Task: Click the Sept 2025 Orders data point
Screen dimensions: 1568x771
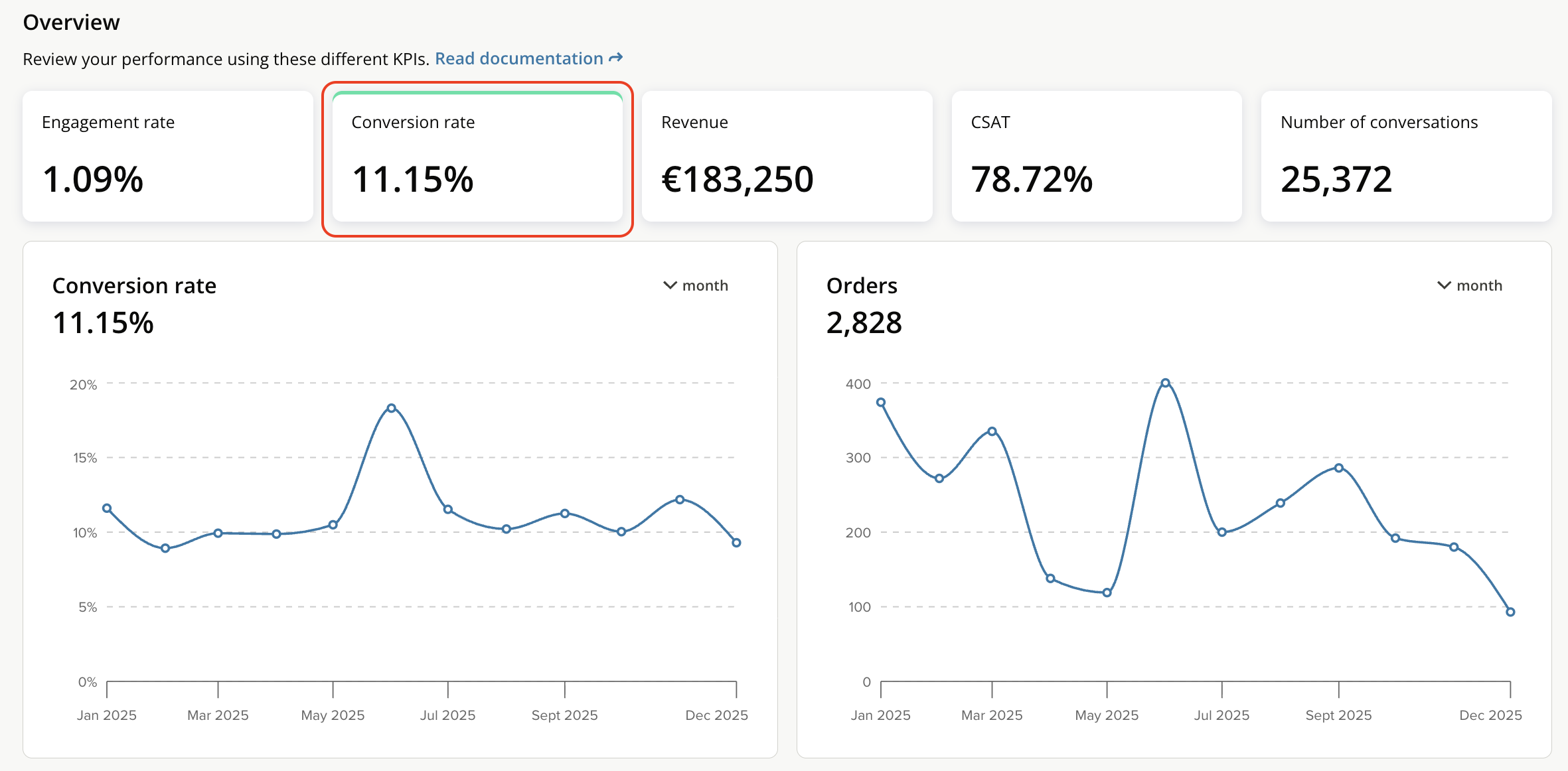Action: pyautogui.click(x=1339, y=468)
